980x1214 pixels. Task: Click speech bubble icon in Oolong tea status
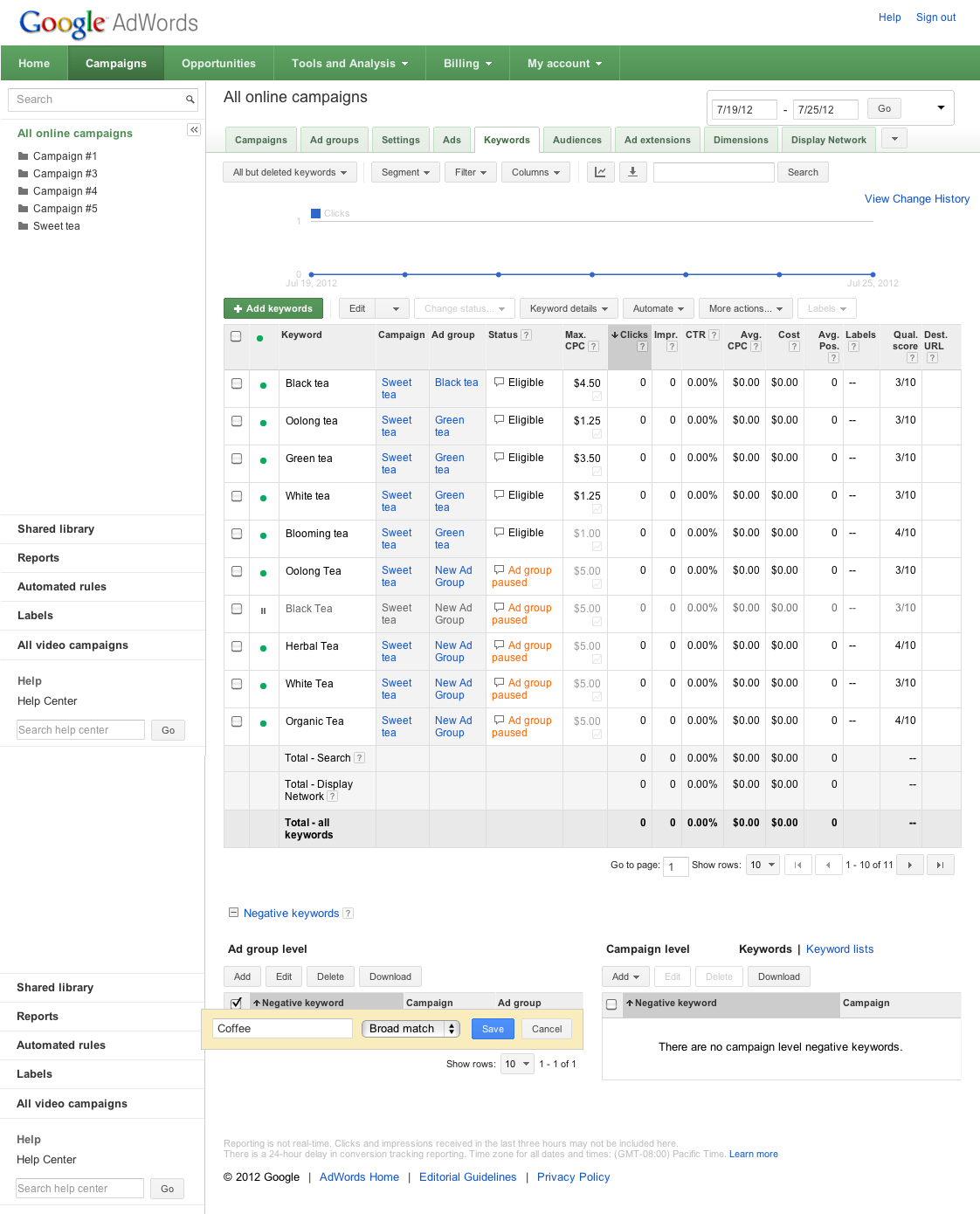pyautogui.click(x=499, y=420)
